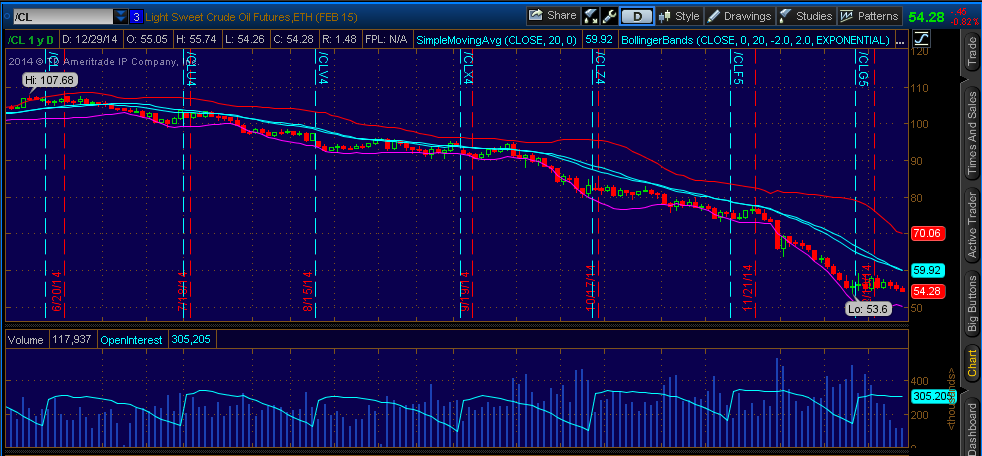Click in the /CL symbol input field
The width and height of the screenshot is (982, 456).
tap(58, 17)
